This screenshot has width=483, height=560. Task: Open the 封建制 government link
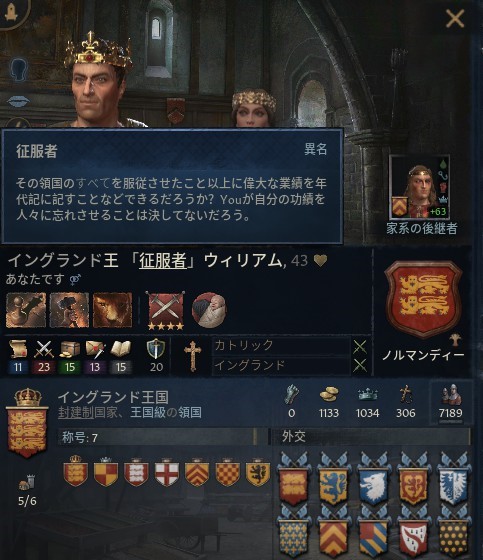pyautogui.click(x=76, y=412)
